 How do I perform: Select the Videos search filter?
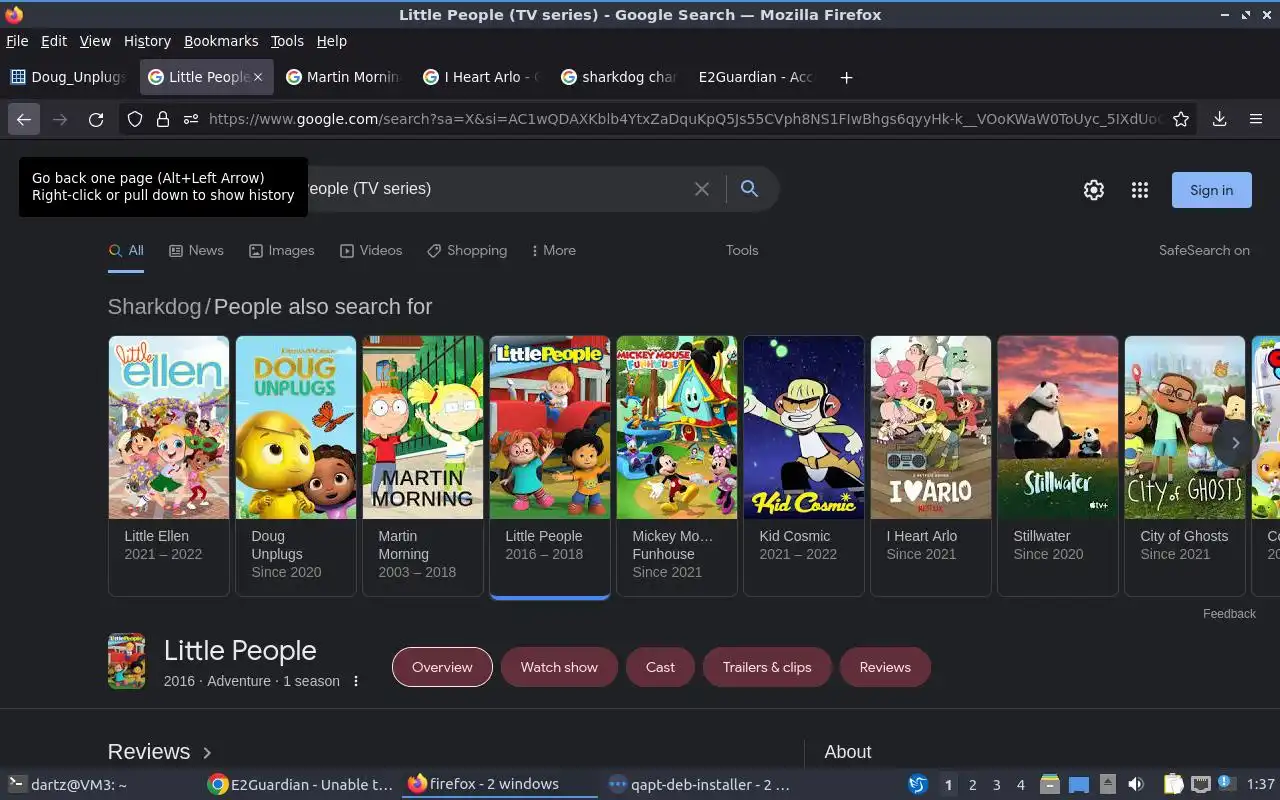coord(371,251)
